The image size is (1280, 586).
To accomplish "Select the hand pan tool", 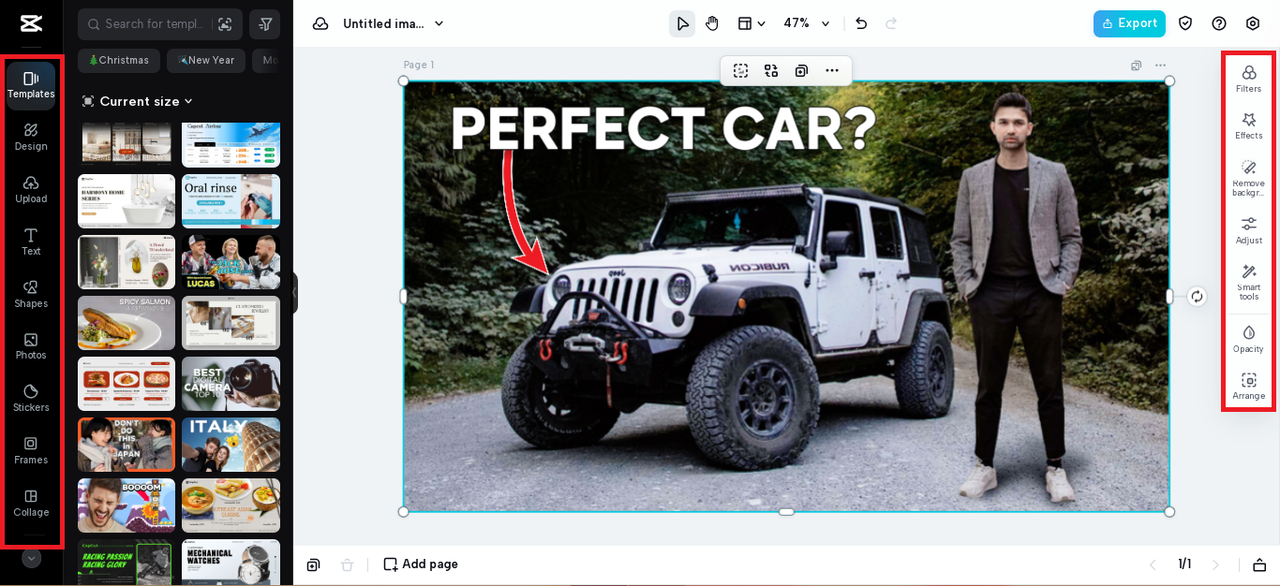I will coord(712,23).
